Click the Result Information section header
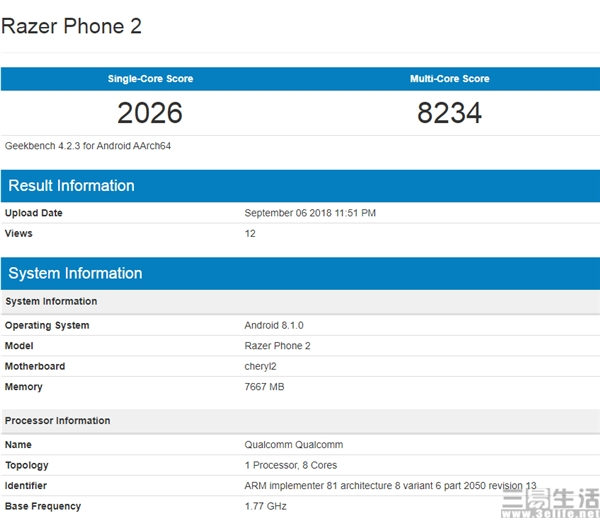Viewport: 600px width, 520px height. click(x=71, y=186)
